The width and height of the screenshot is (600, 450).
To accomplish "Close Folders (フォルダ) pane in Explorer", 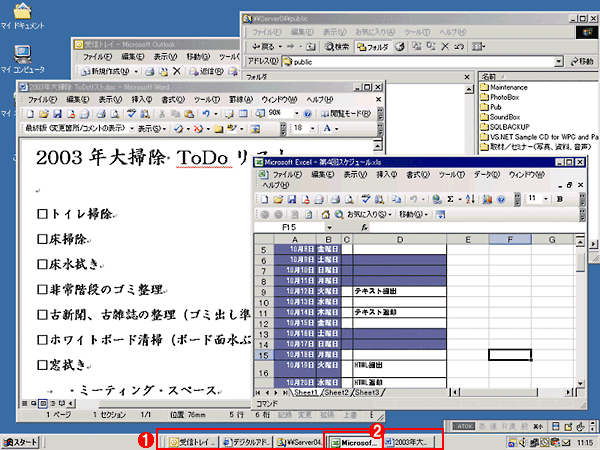I will [x=467, y=77].
